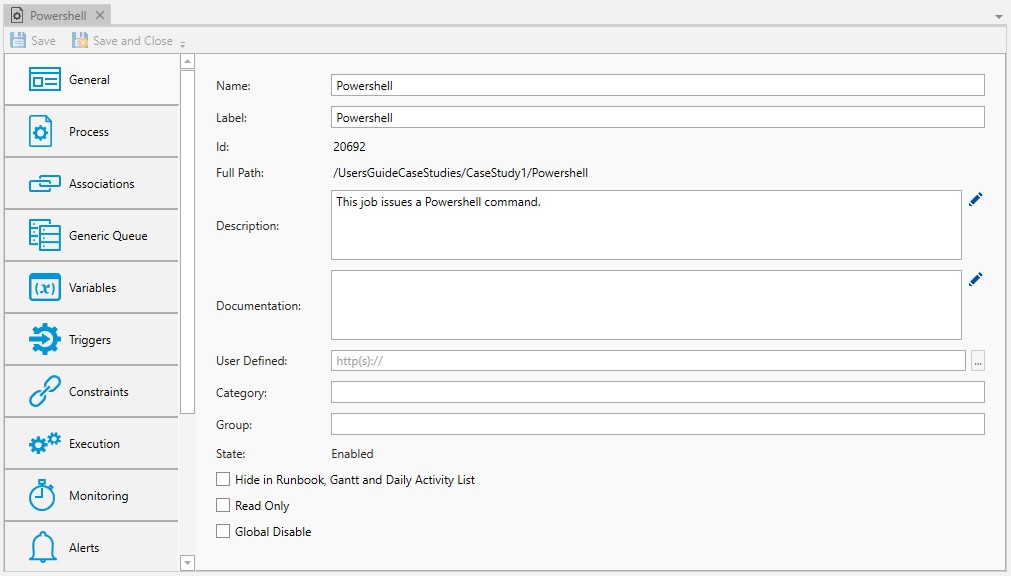The height and width of the screenshot is (576, 1011).
Task: Check the Read Only checkbox
Action: 223,506
